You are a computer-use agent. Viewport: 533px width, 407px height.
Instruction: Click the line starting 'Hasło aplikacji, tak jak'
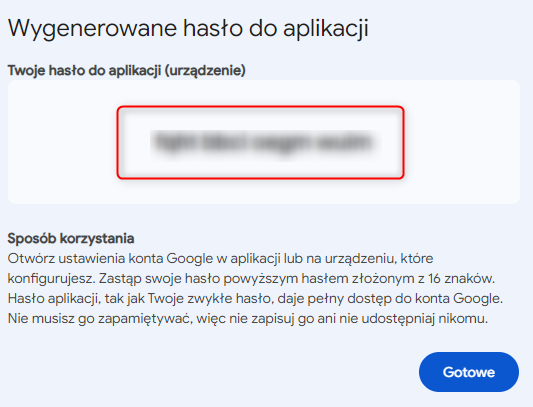[255, 299]
